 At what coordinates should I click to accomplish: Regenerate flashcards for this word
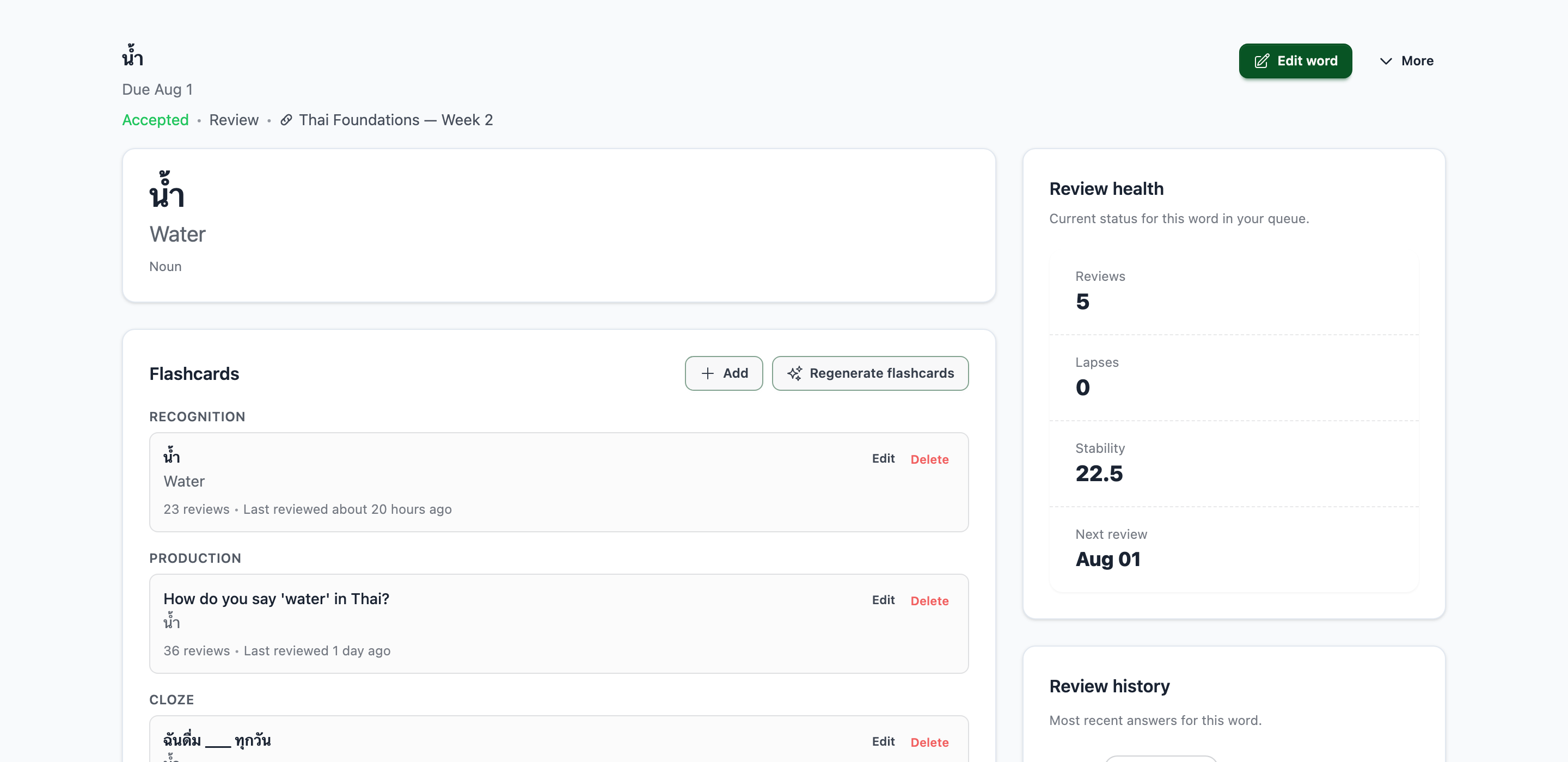point(871,373)
